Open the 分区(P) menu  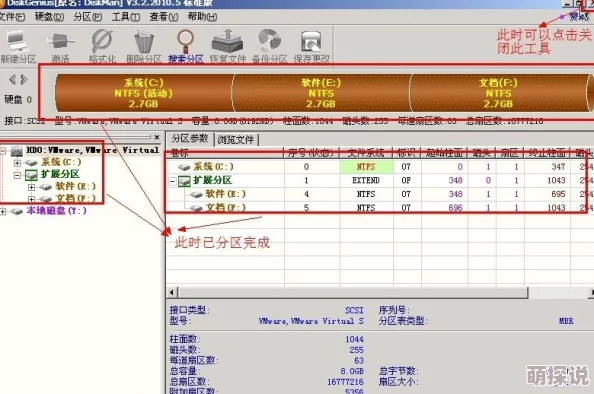pos(88,17)
